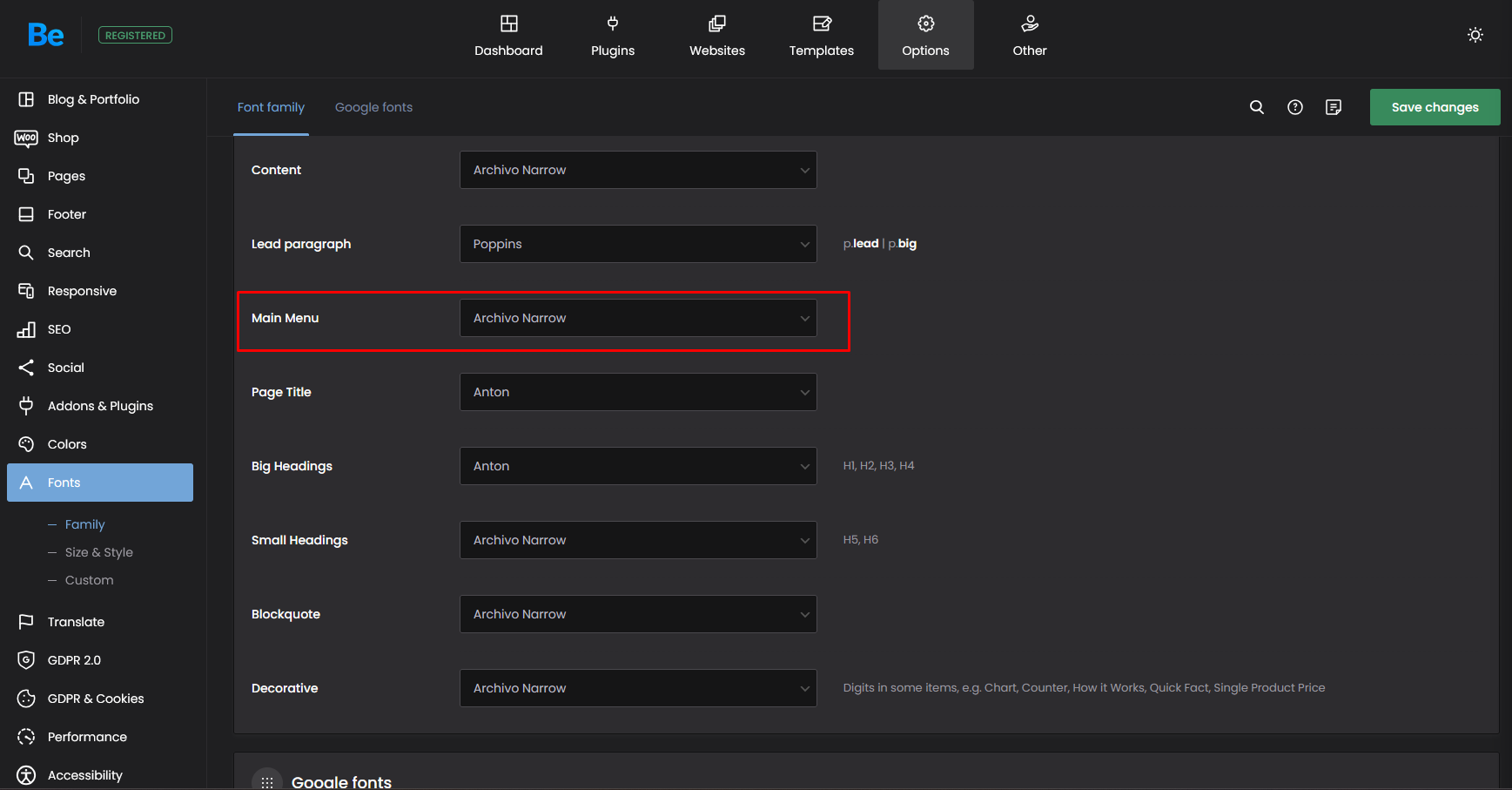Open Size & Style submenu under Fonts
Screen dimensions: 1512x790
98,552
